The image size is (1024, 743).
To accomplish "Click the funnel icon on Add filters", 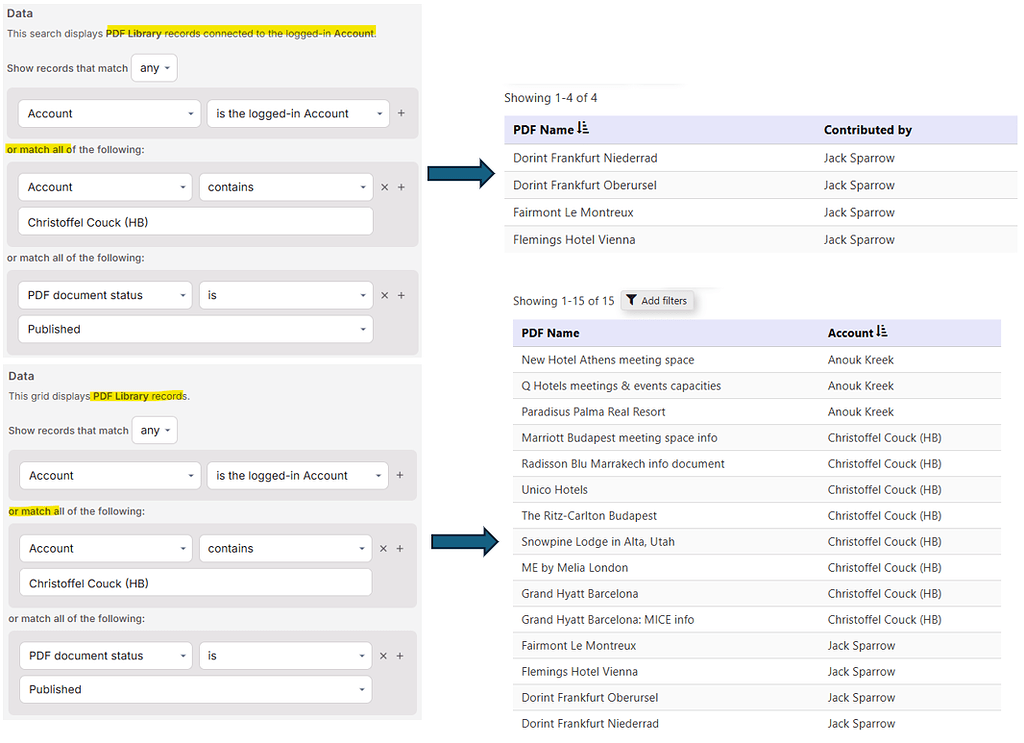I will pyautogui.click(x=634, y=300).
